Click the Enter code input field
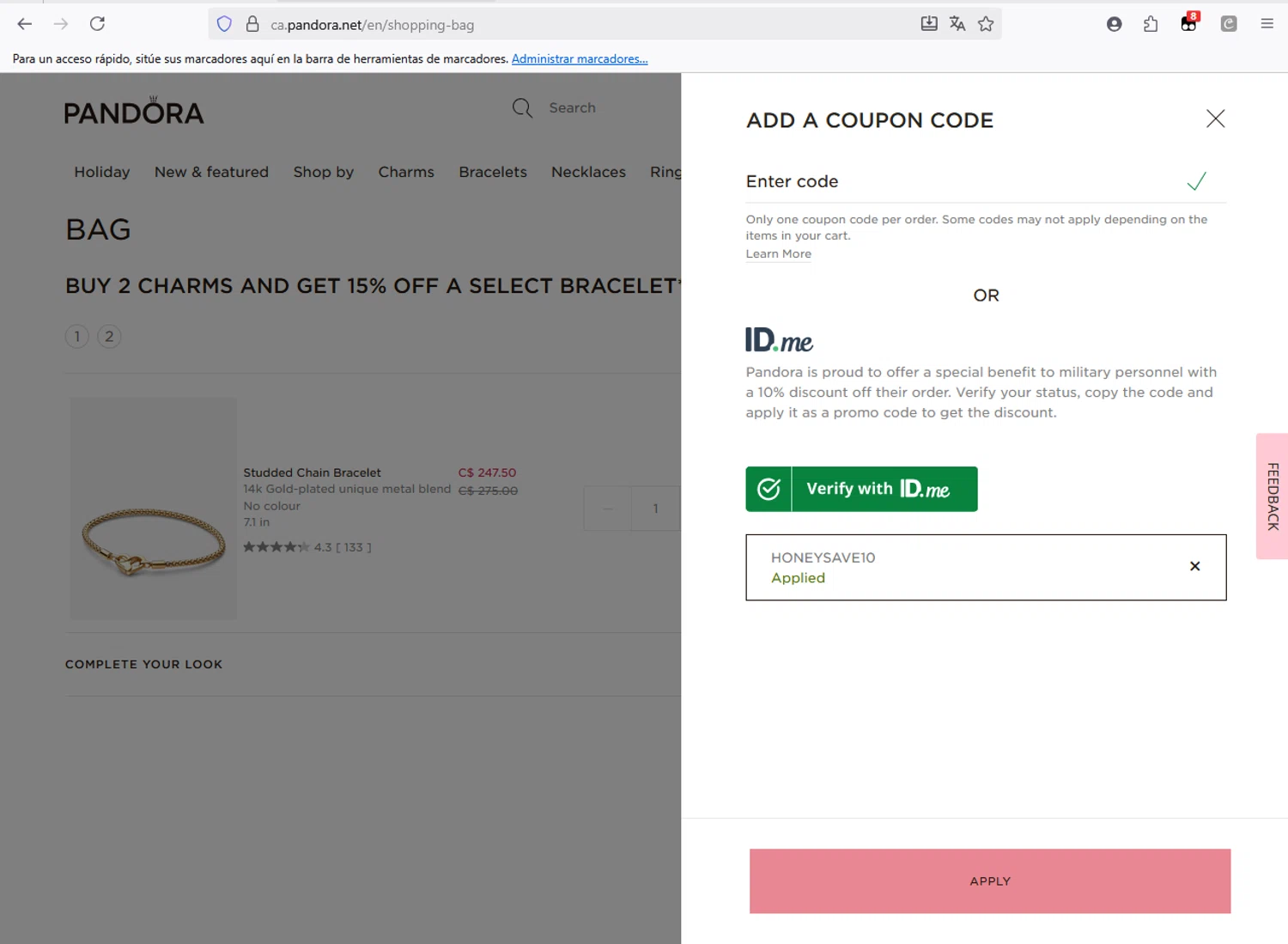 962,182
